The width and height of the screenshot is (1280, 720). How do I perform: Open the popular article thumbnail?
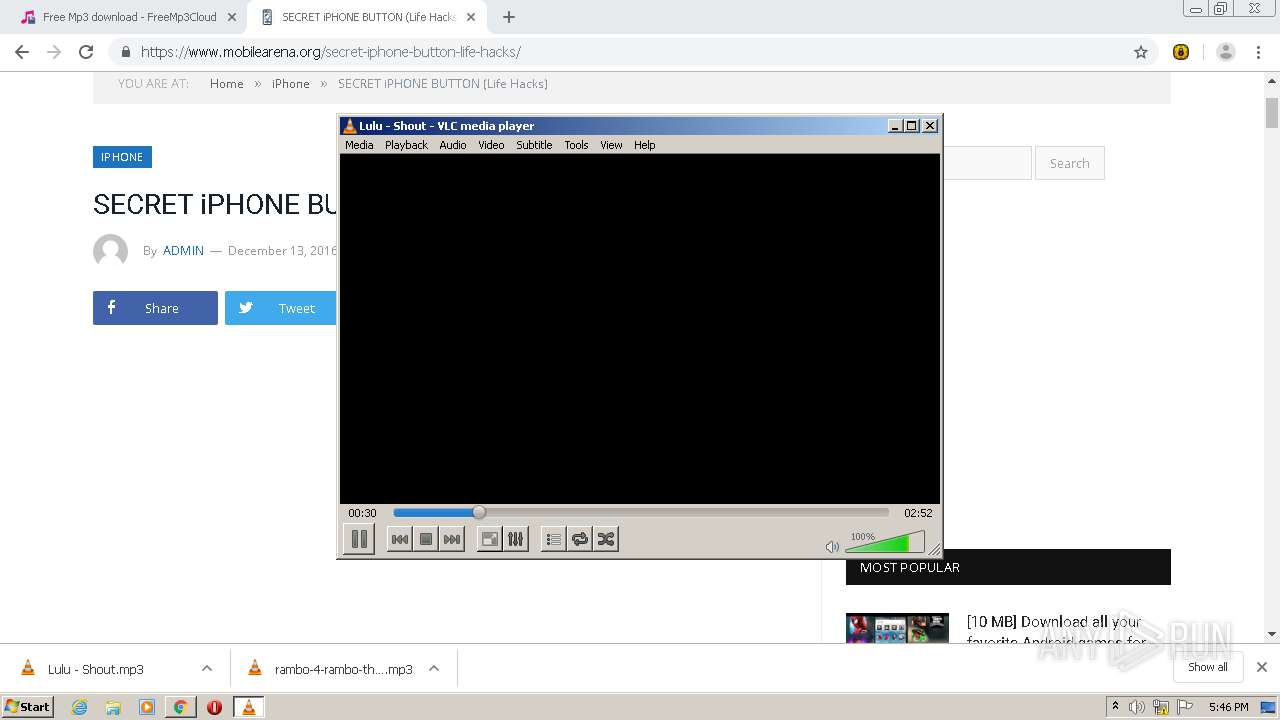pos(897,628)
